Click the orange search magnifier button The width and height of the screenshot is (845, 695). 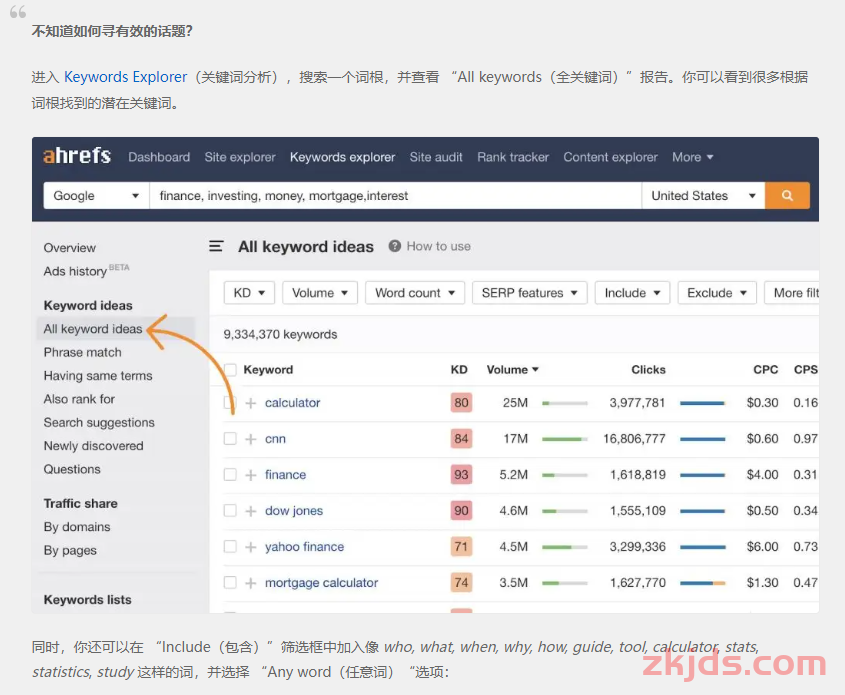[787, 196]
